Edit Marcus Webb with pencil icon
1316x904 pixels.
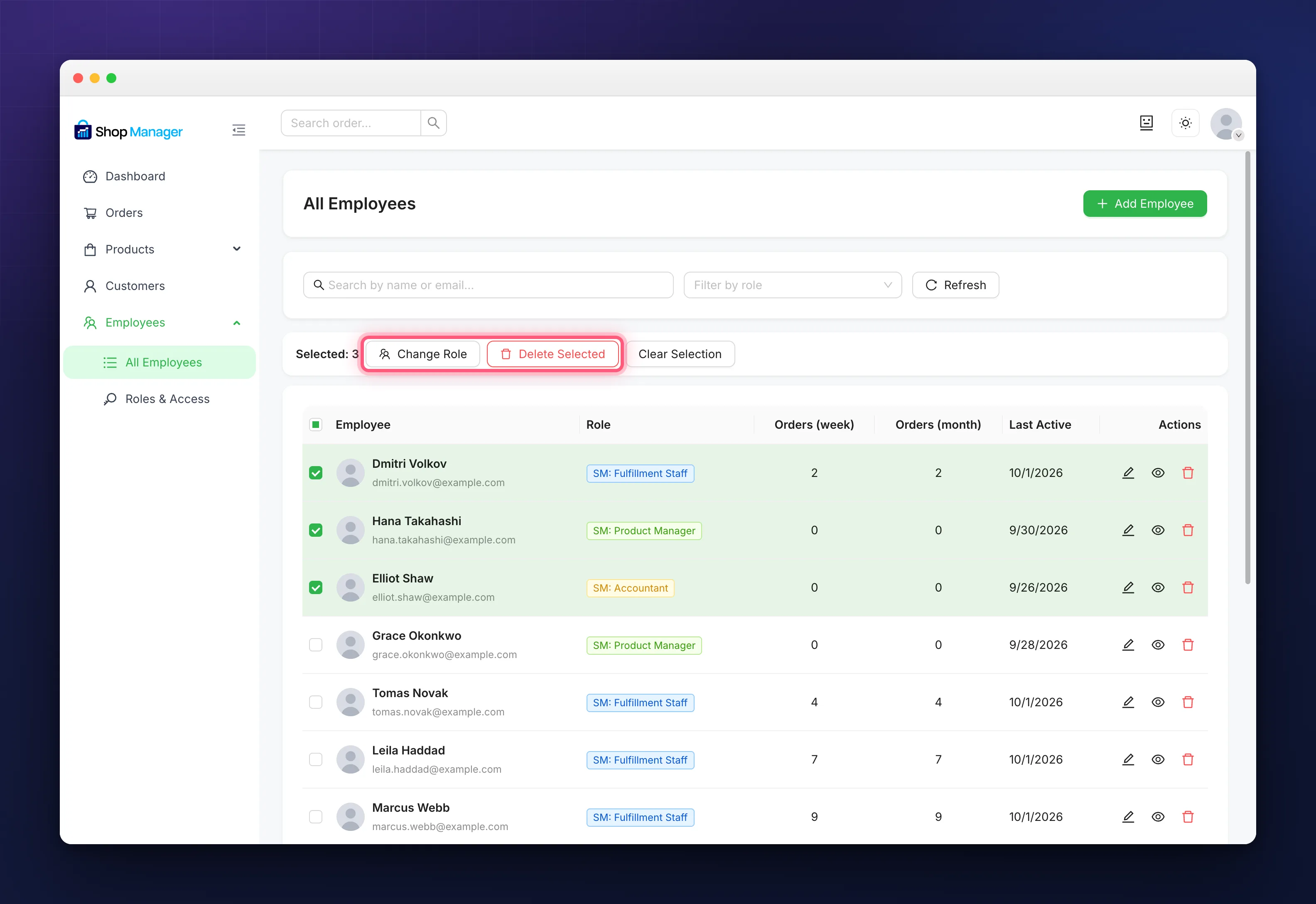pyautogui.click(x=1128, y=817)
